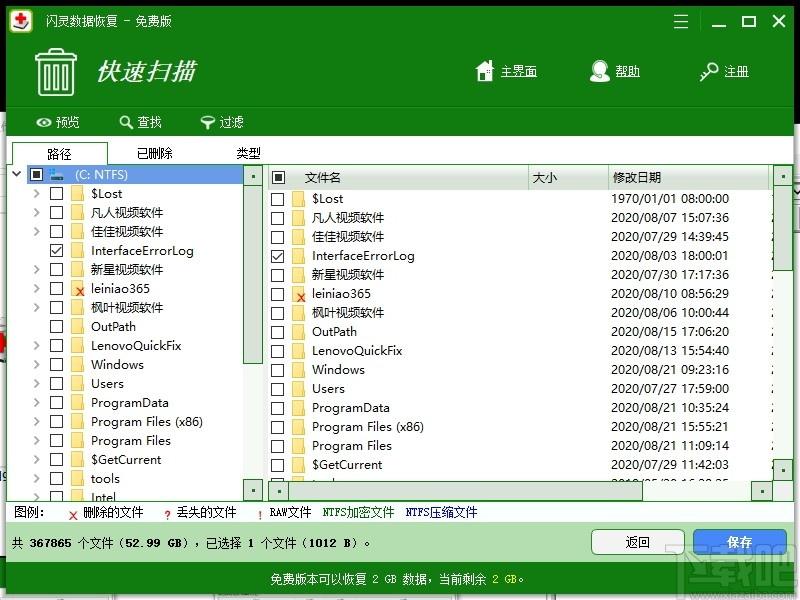This screenshot has height=600, width=800.
Task: Collapse the C: NTFS tree node
Action: point(17,174)
